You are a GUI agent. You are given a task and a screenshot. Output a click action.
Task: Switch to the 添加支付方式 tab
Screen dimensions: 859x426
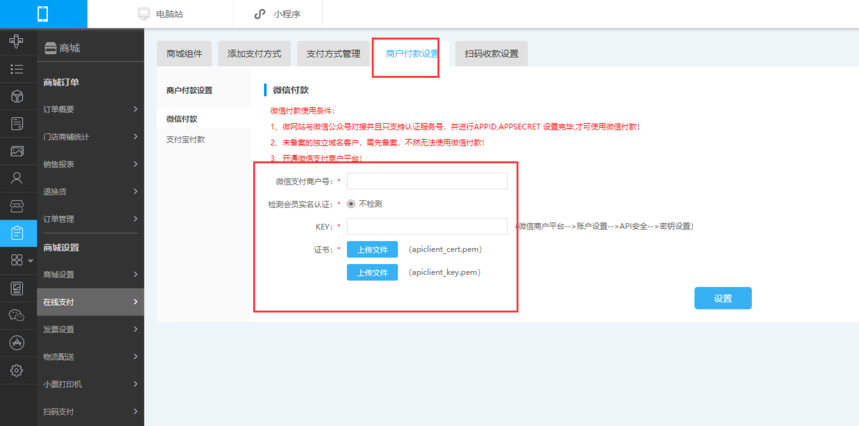coord(254,54)
